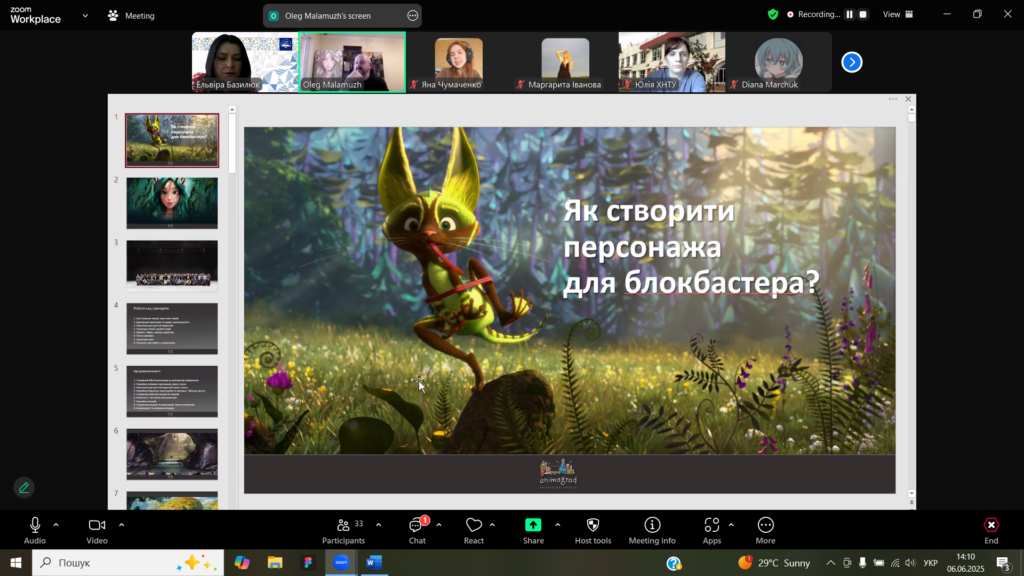Open the Apps button
The height and width of the screenshot is (576, 1024).
(712, 530)
